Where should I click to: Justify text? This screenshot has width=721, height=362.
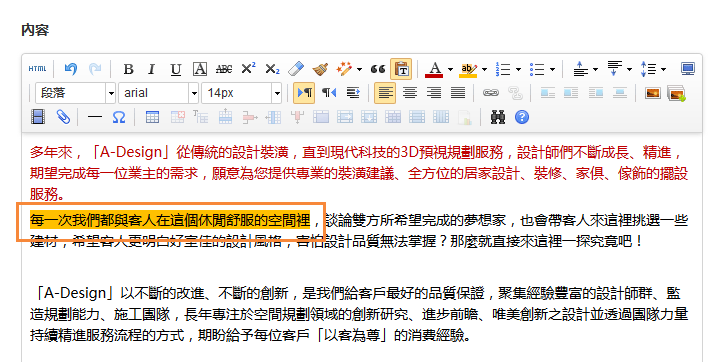tap(458, 93)
